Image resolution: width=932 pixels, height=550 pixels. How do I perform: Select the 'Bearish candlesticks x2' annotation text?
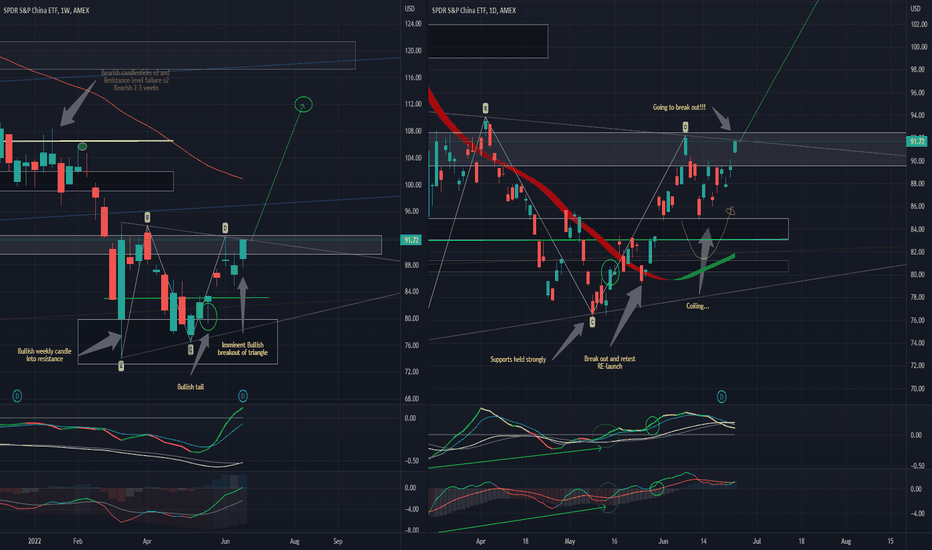tap(136, 80)
